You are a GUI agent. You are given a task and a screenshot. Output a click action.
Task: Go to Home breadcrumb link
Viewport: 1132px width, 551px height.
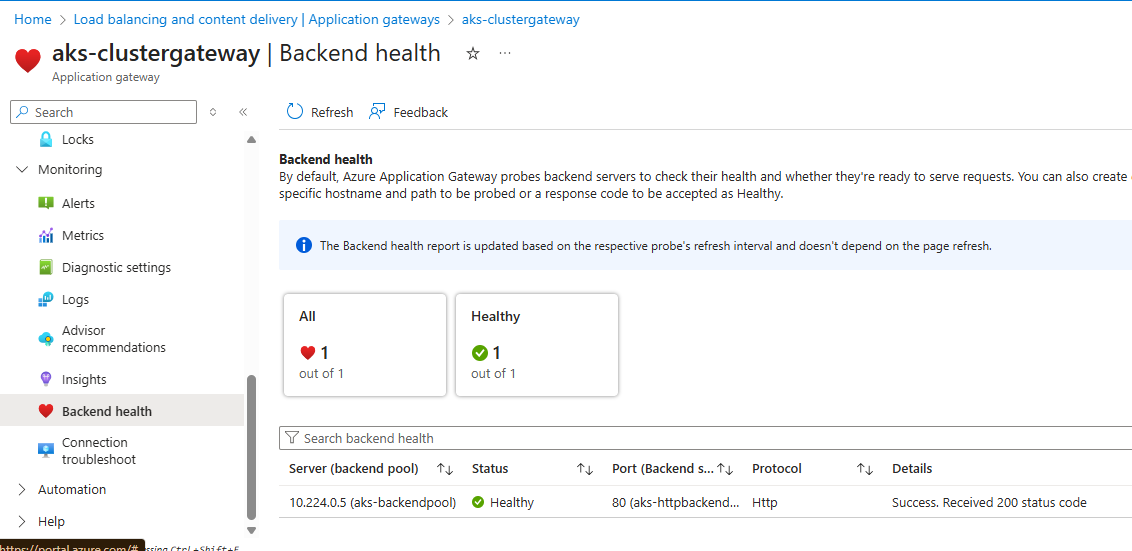(33, 19)
